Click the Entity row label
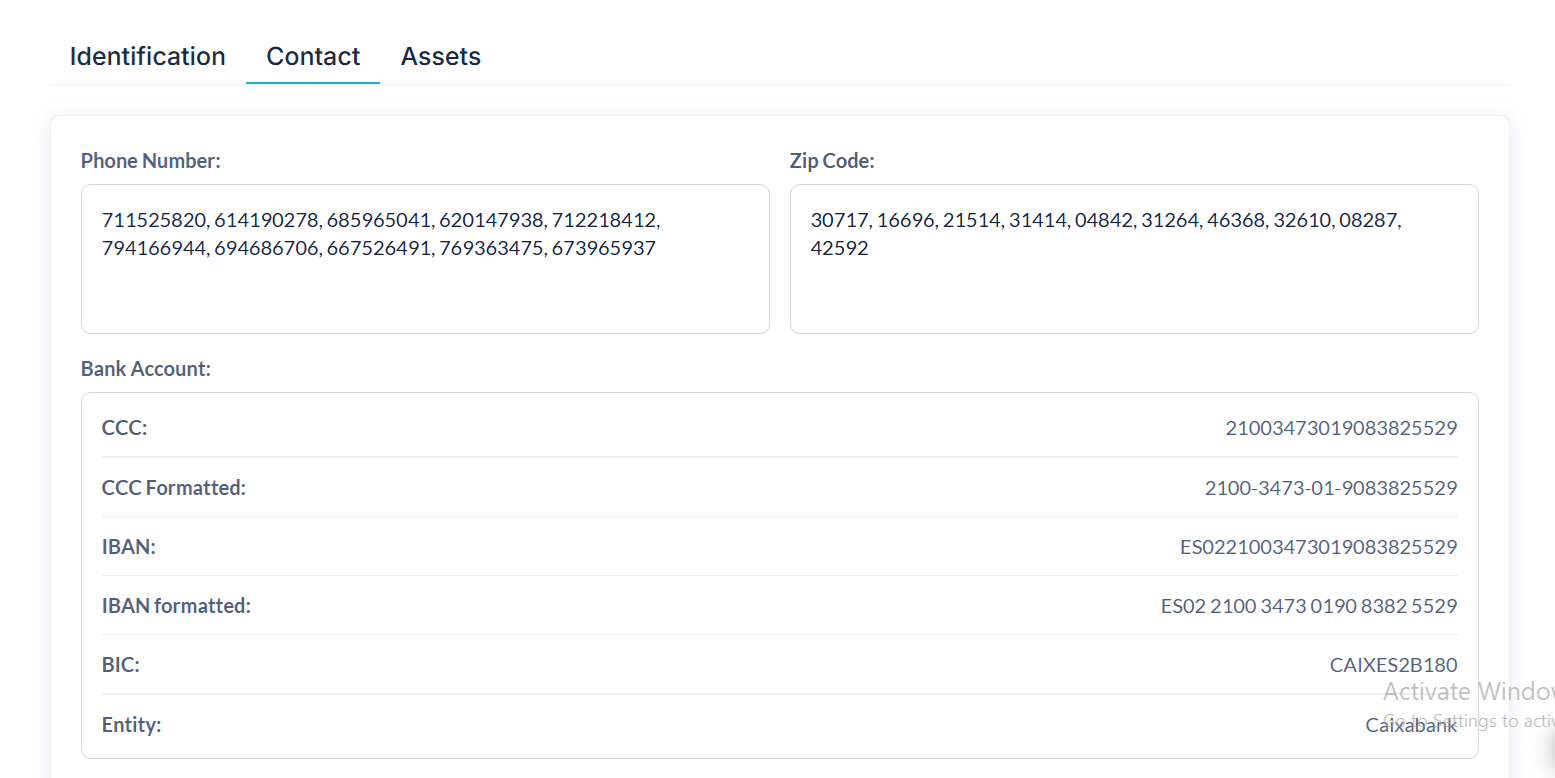The height and width of the screenshot is (778, 1555). click(x=131, y=725)
